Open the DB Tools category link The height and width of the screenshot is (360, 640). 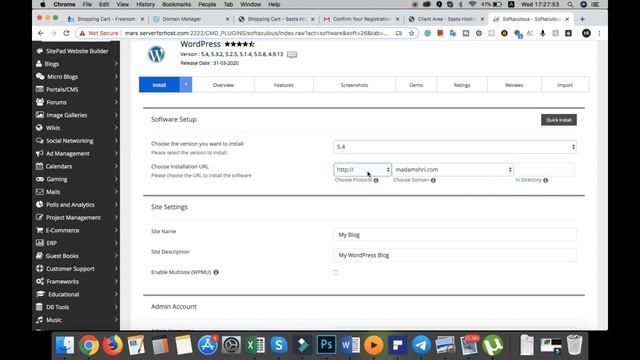pyautogui.click(x=58, y=307)
